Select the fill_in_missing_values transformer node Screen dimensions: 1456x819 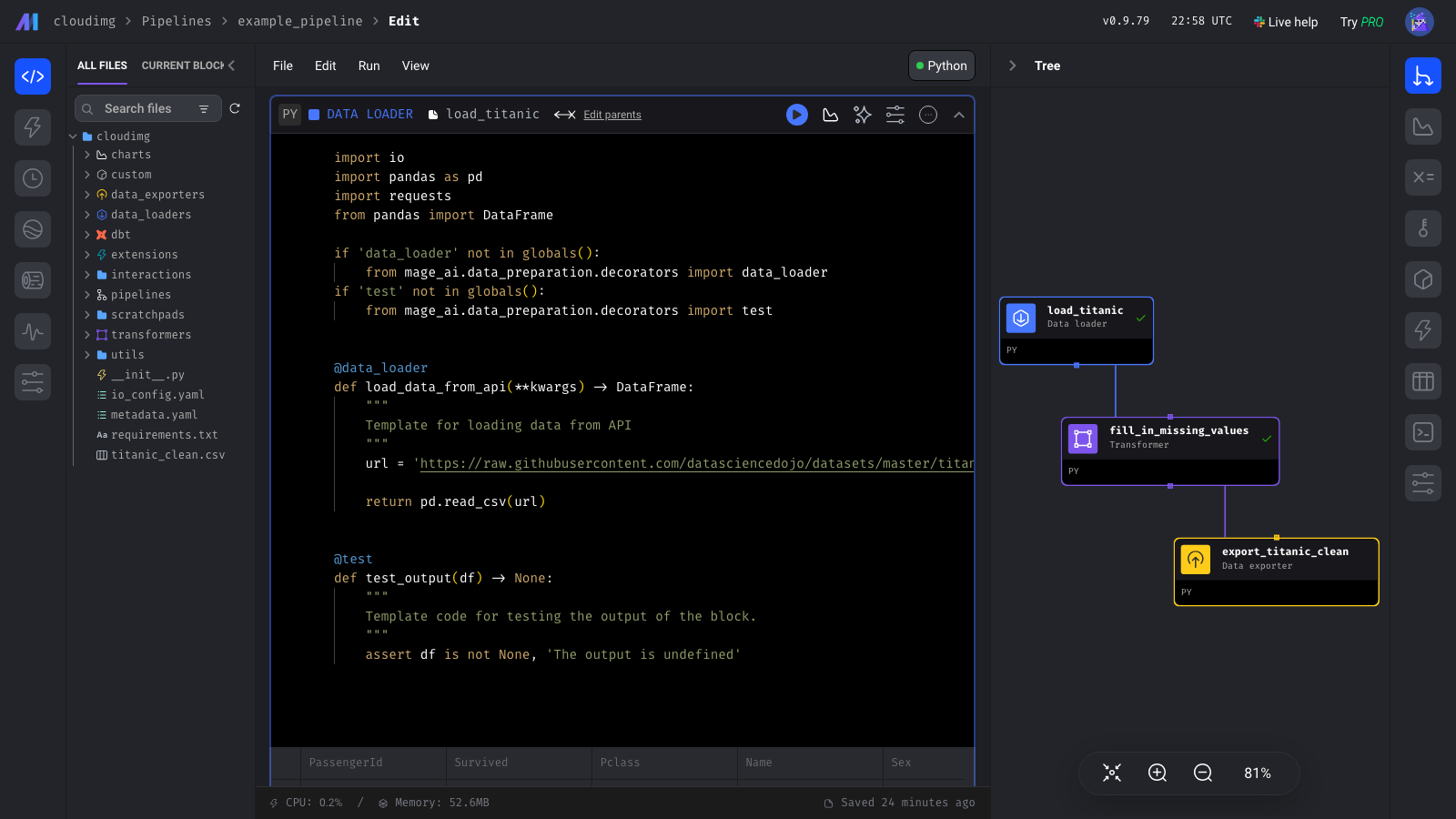coord(1170,451)
